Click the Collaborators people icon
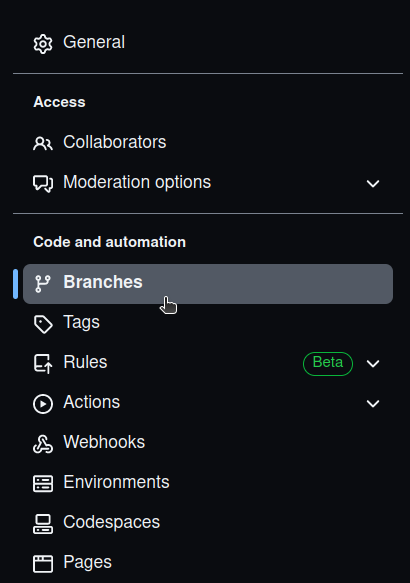This screenshot has height=583, width=410. coord(43,143)
